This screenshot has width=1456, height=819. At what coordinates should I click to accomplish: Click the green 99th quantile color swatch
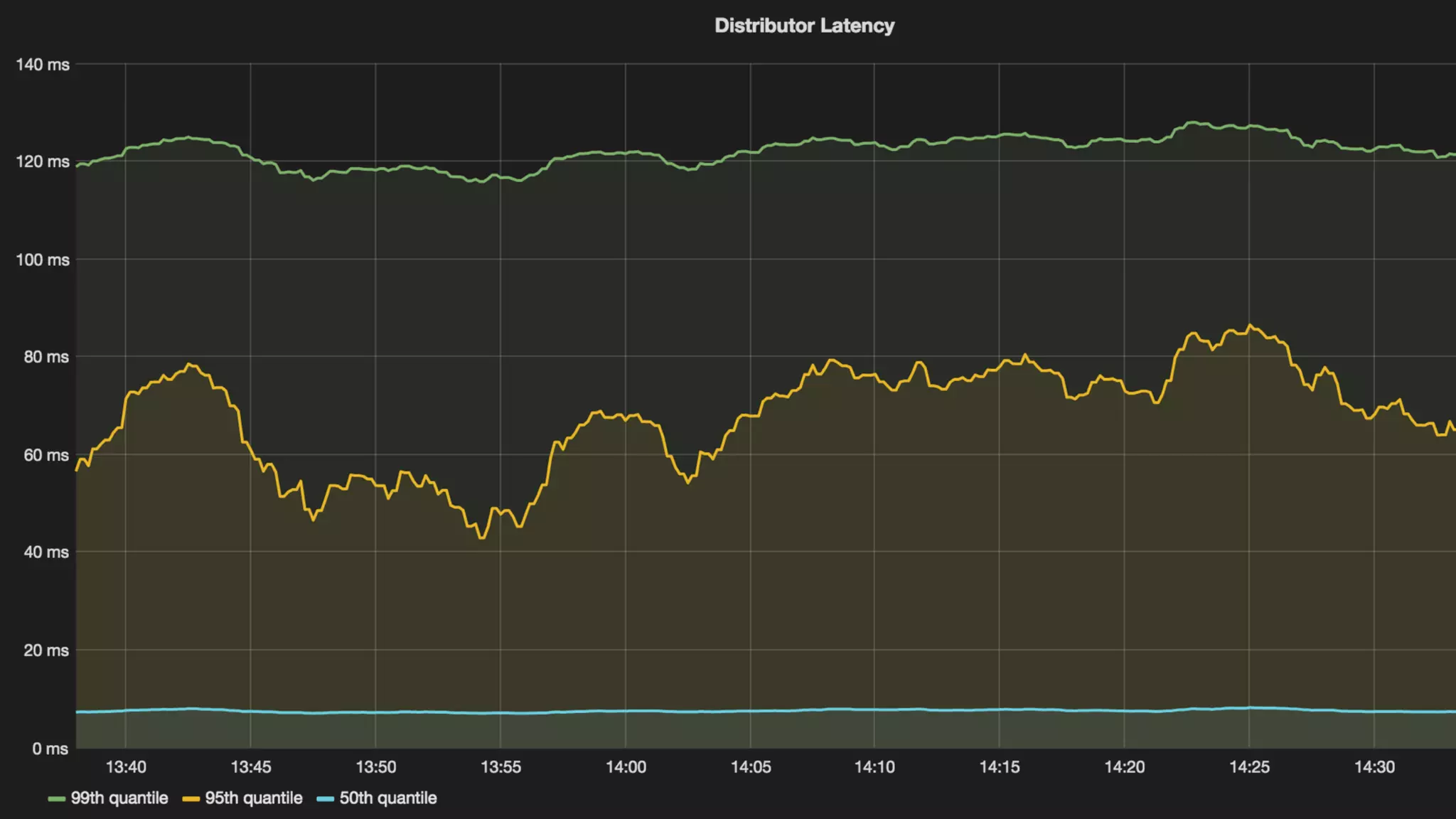point(56,799)
